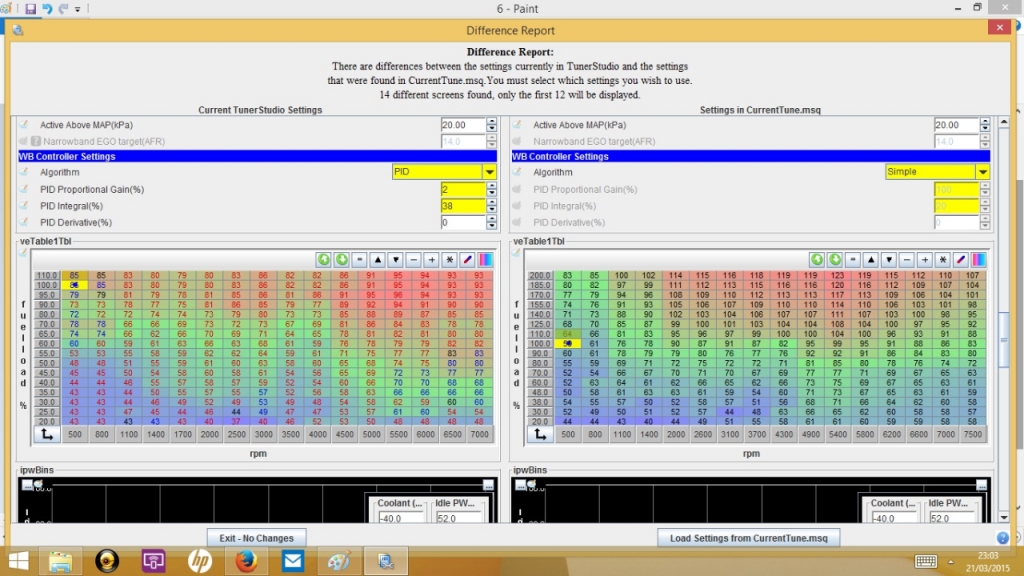Open File Explorer from the taskbar
This screenshot has width=1024, height=576.
[60, 561]
